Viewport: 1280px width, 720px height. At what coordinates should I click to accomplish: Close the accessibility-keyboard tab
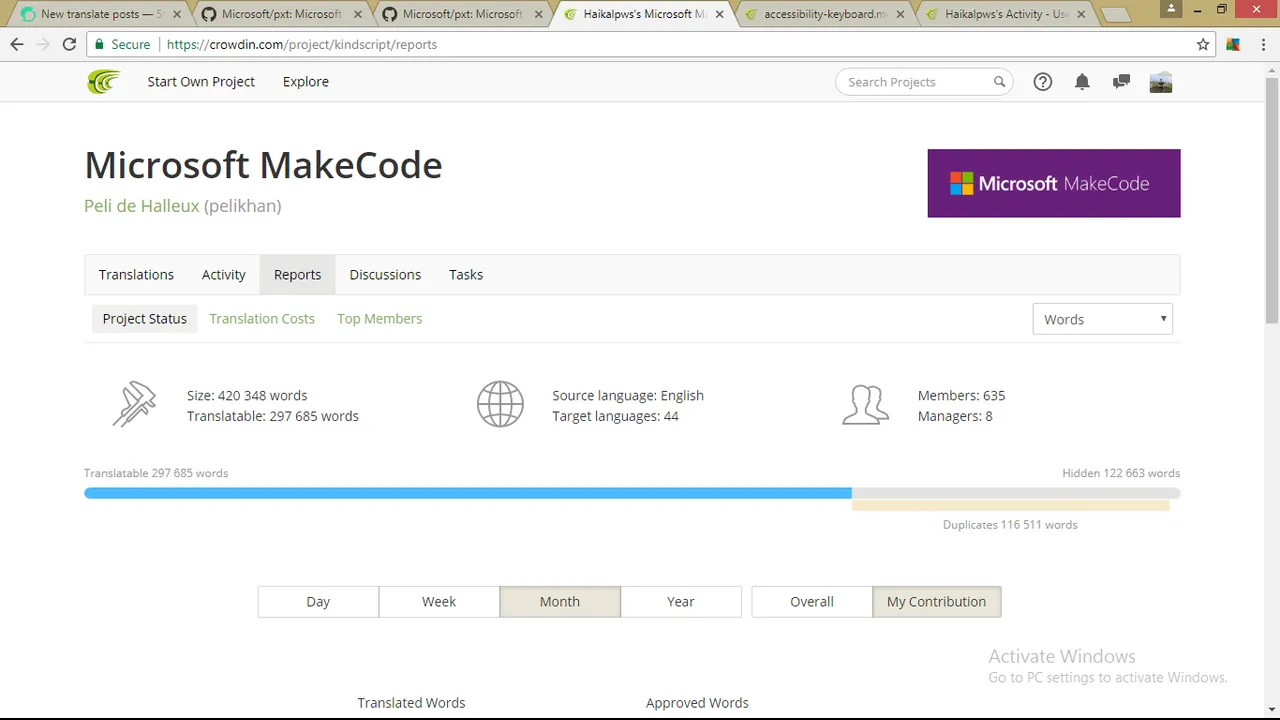pos(900,15)
